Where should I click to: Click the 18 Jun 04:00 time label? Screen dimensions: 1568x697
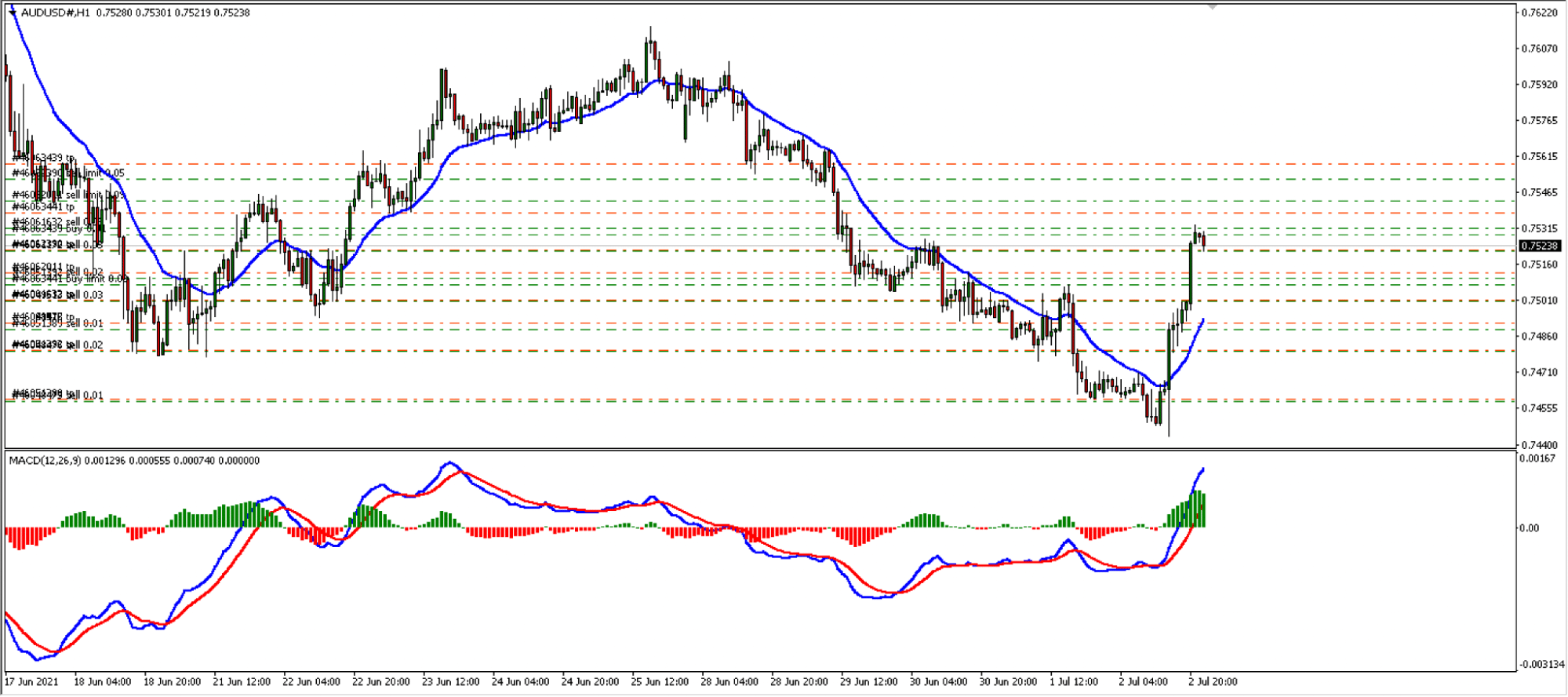(103, 681)
